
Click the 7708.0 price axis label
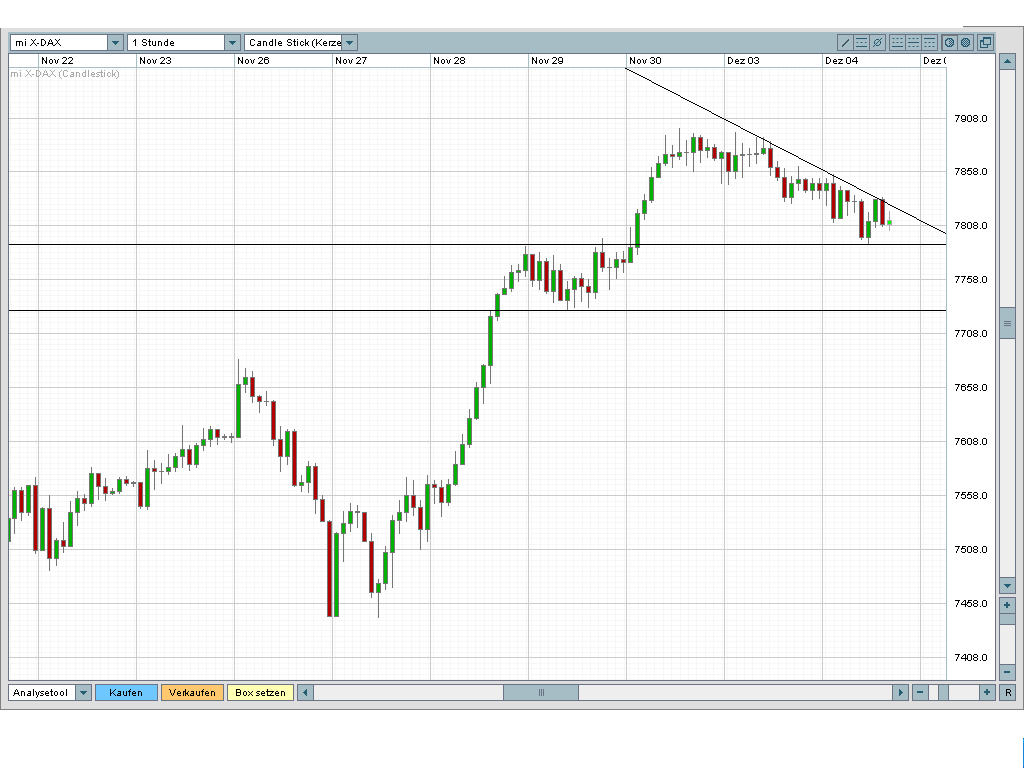point(970,334)
